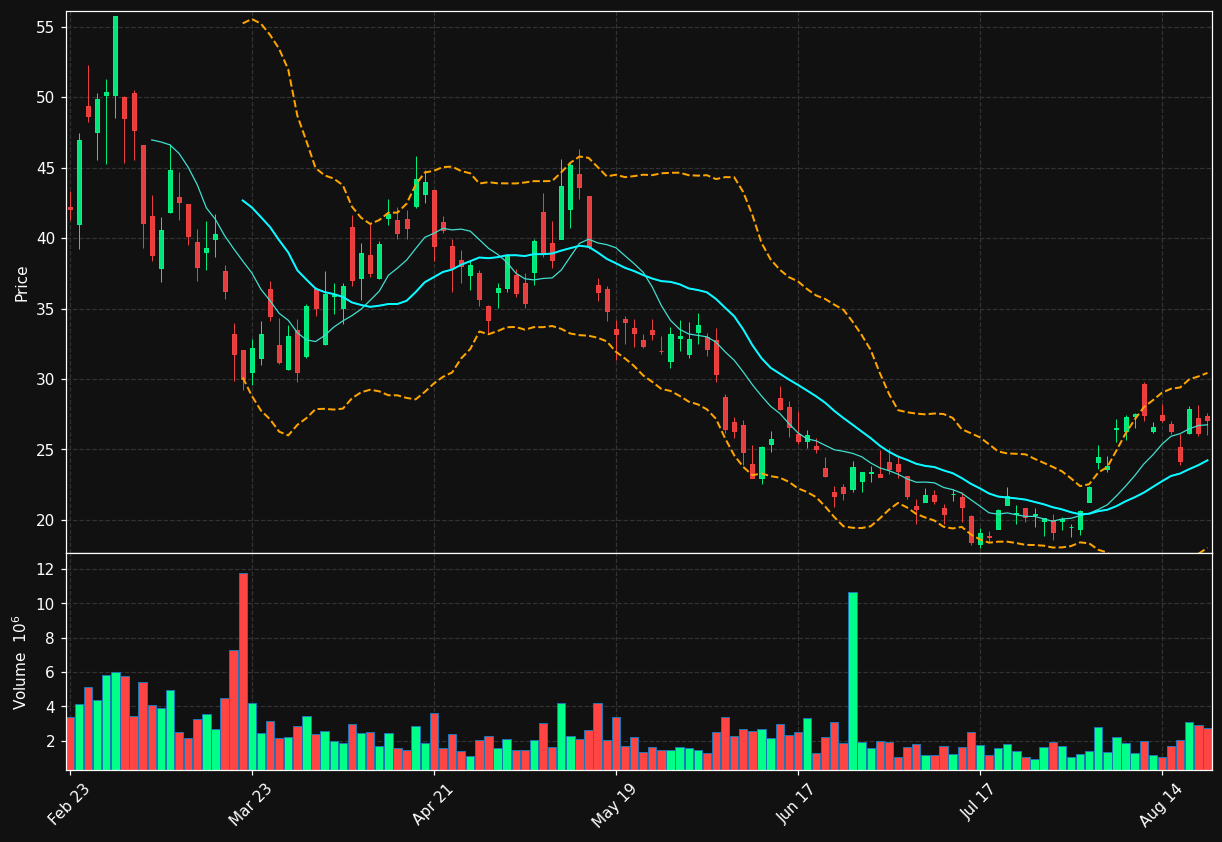Click the 40 price axis label

pos(46,239)
